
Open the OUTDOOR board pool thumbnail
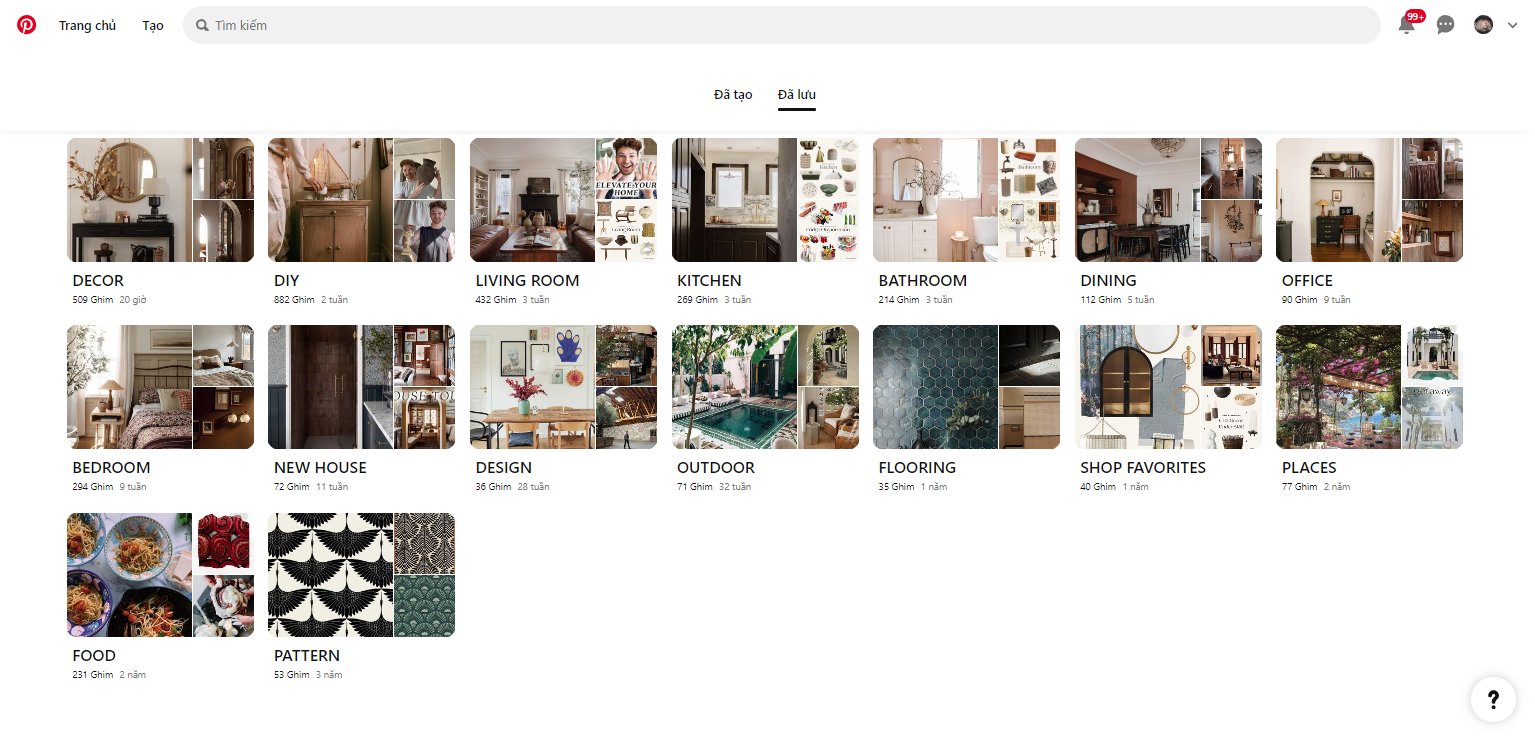pos(734,387)
